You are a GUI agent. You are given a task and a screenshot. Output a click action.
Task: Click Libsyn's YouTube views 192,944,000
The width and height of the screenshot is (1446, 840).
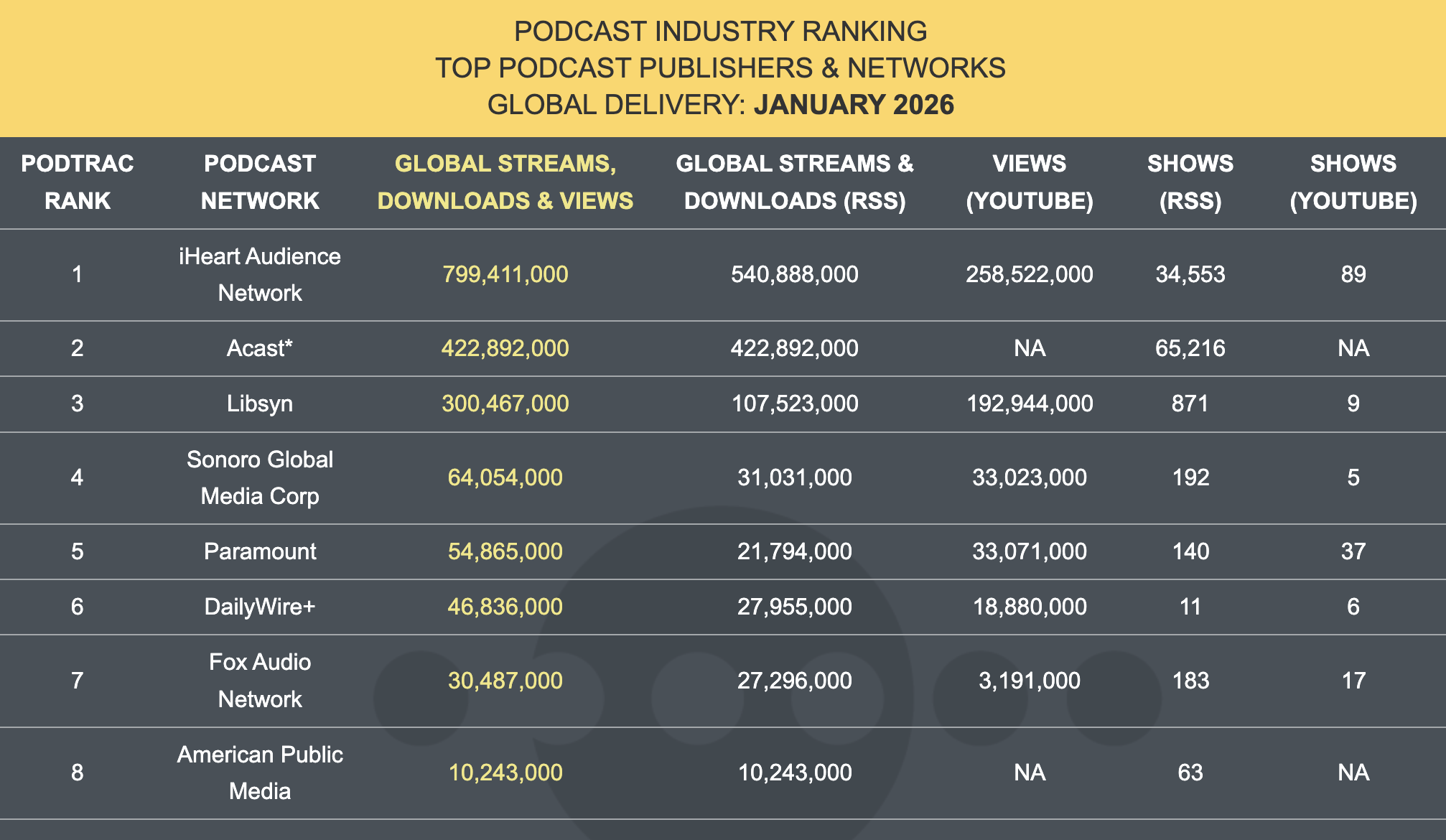click(1030, 403)
